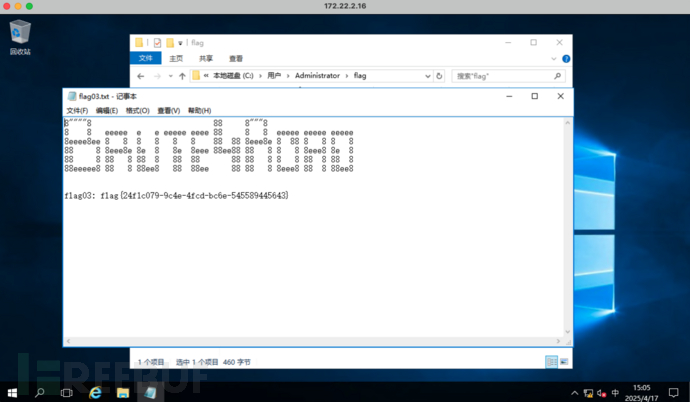This screenshot has width=690, height=402.
Task: Open Explorer recent locations dropdown
Action: click(x=171, y=76)
